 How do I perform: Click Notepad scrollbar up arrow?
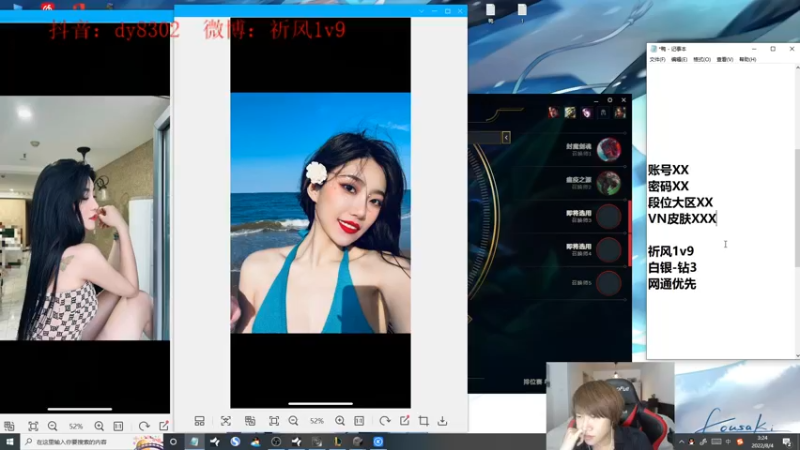pos(797,67)
